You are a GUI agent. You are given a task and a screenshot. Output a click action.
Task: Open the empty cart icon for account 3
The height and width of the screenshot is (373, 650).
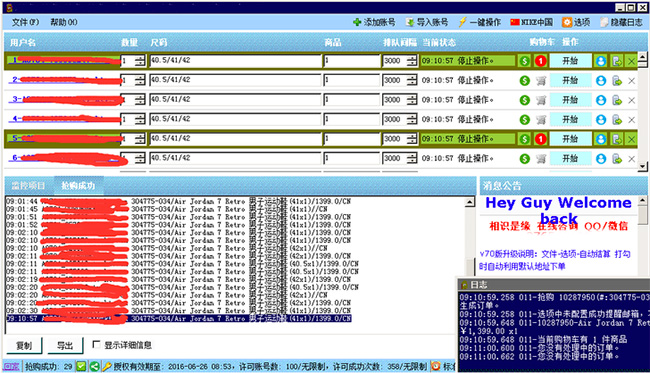coord(541,100)
